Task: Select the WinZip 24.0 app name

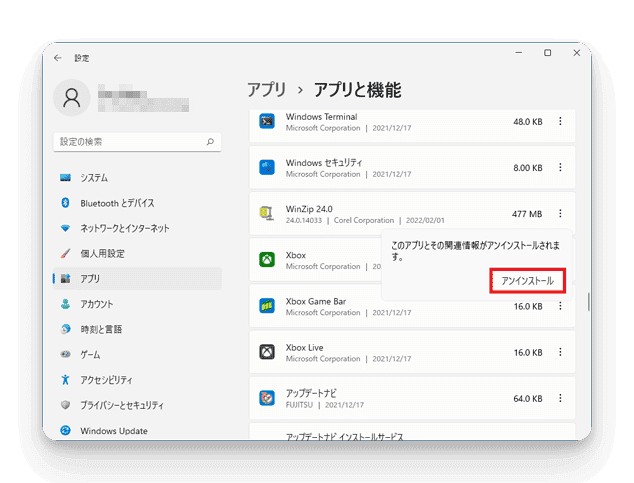Action: tap(309, 209)
